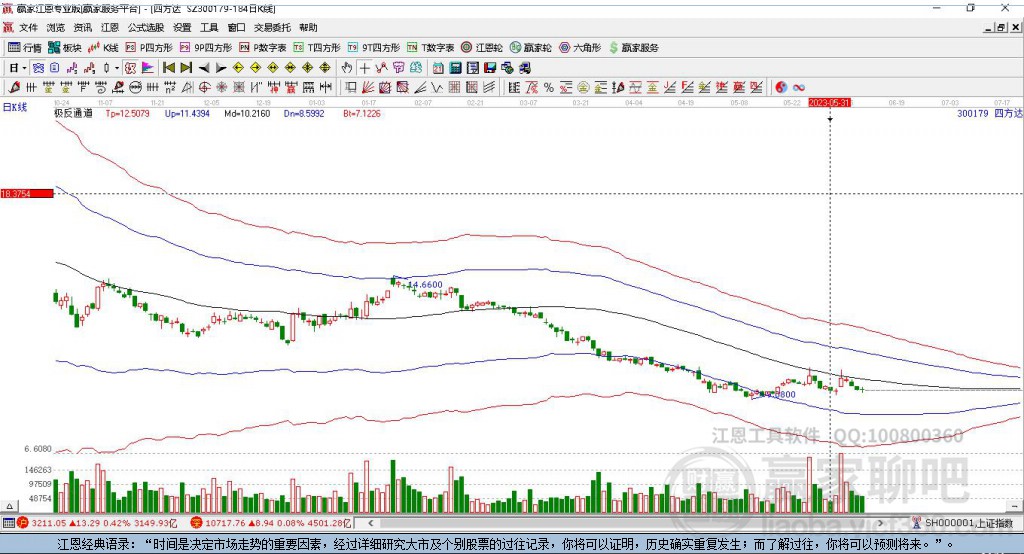Viewport: 1024px width, 554px height.
Task: Click the infinity loop icon
Action: click(x=799, y=88)
